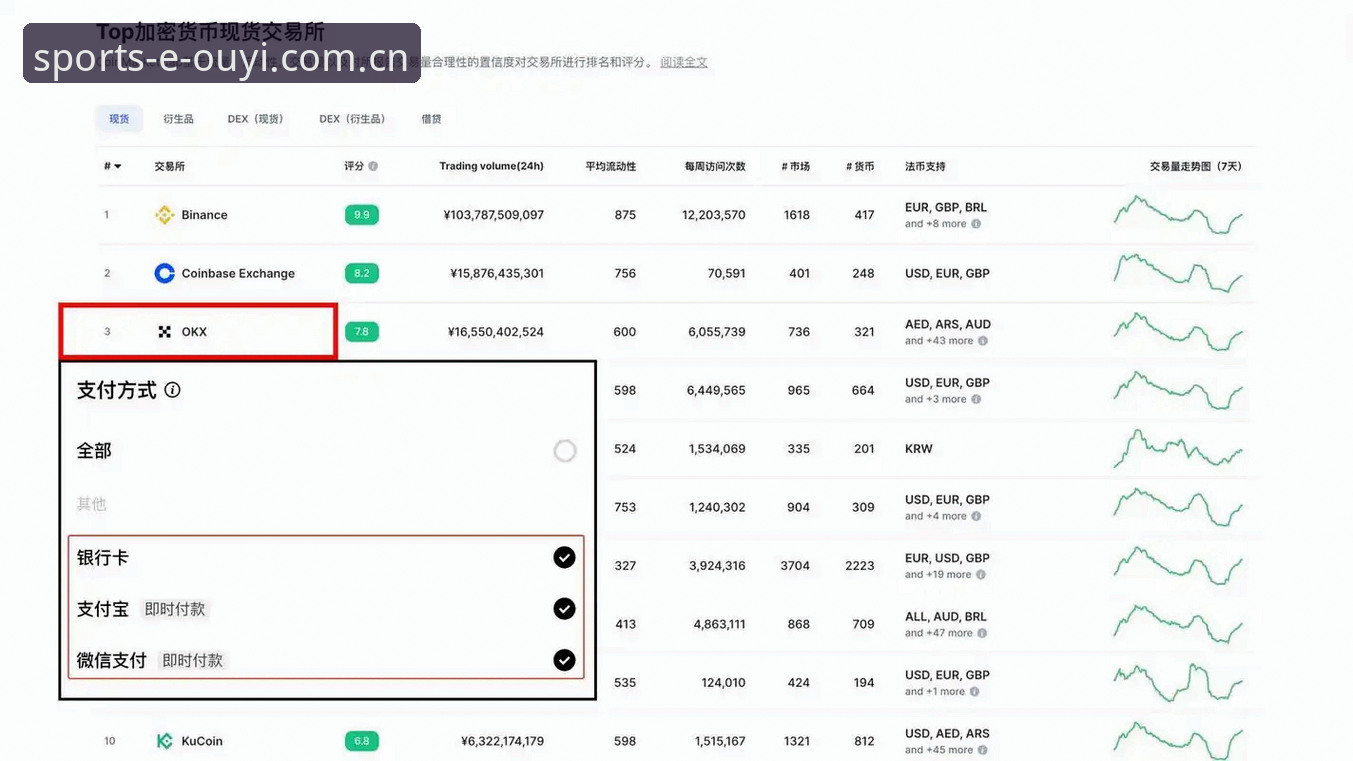
Task: Click the # 货币 column header
Action: [860, 166]
